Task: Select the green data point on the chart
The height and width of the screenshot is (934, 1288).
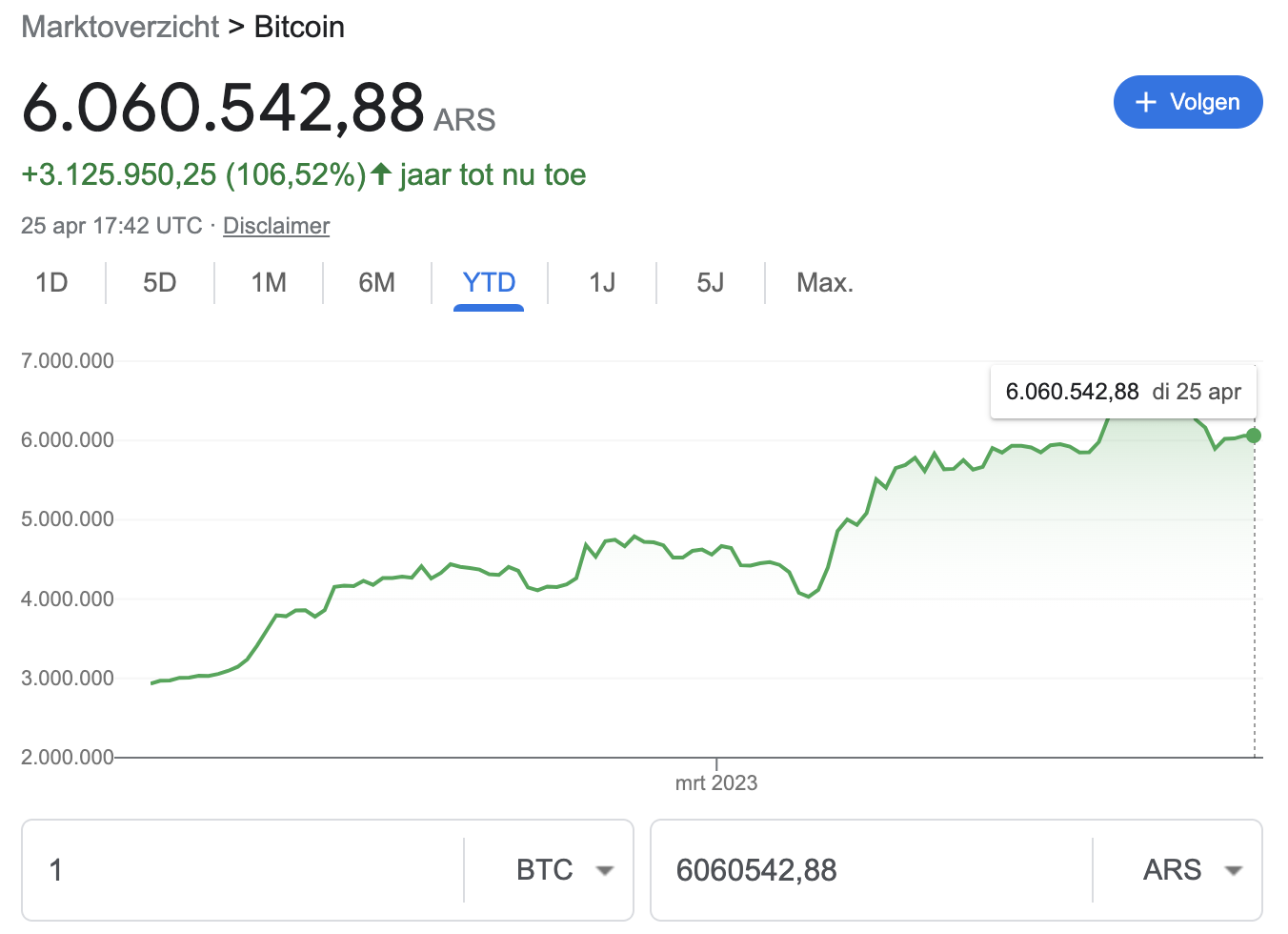Action: [1254, 436]
